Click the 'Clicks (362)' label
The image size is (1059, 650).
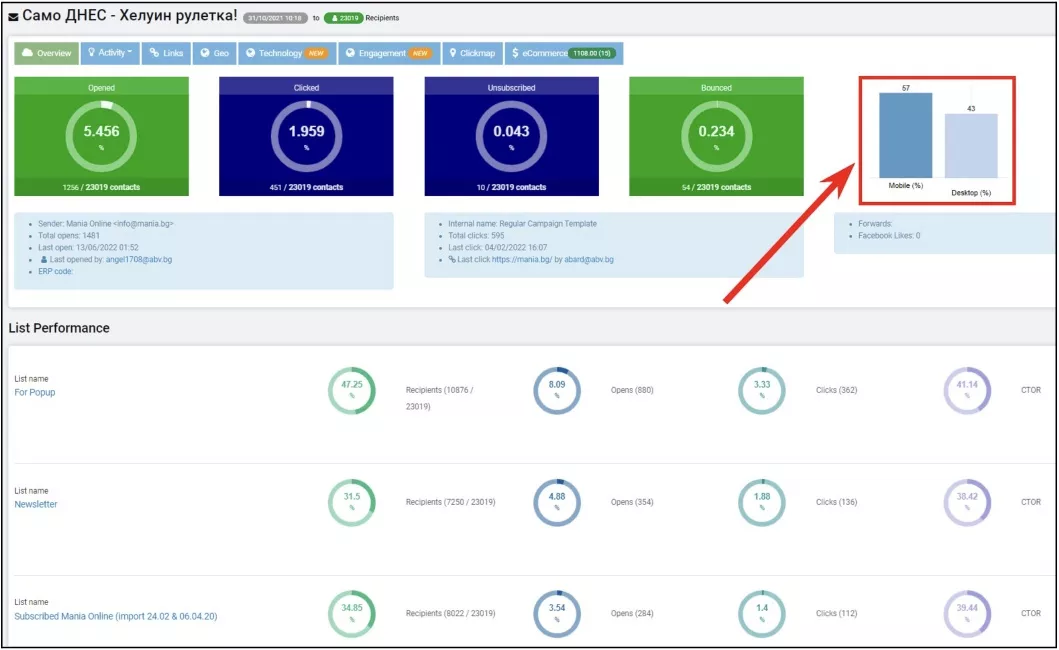(837, 391)
